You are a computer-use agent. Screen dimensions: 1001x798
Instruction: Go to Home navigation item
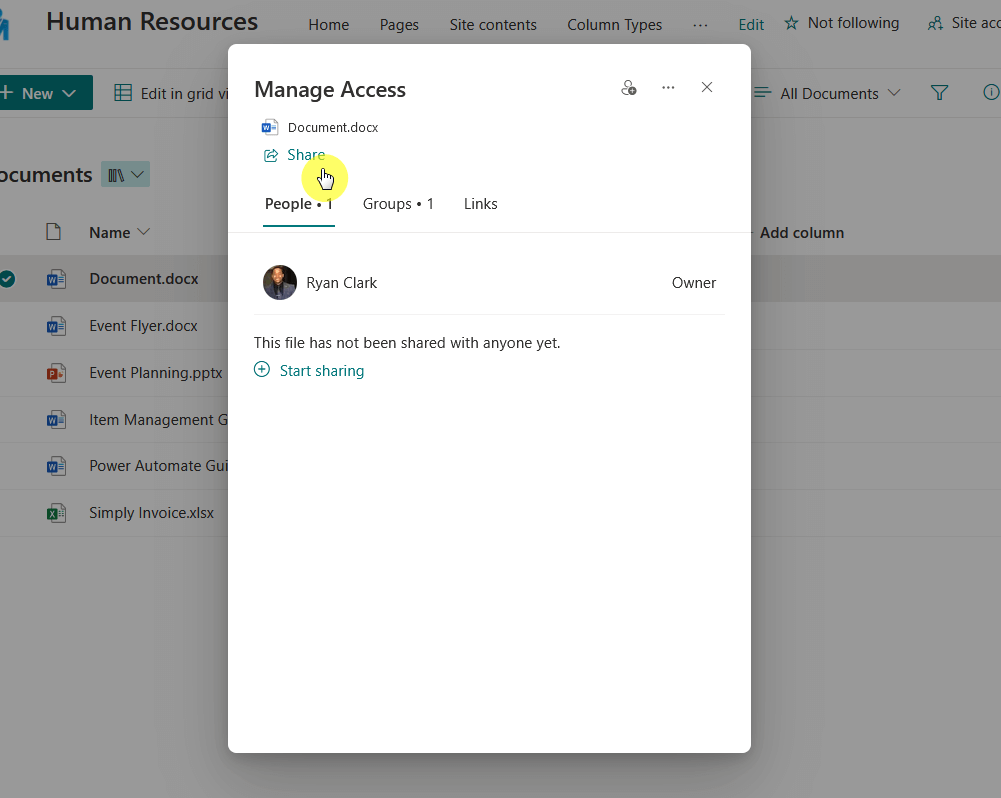329,25
